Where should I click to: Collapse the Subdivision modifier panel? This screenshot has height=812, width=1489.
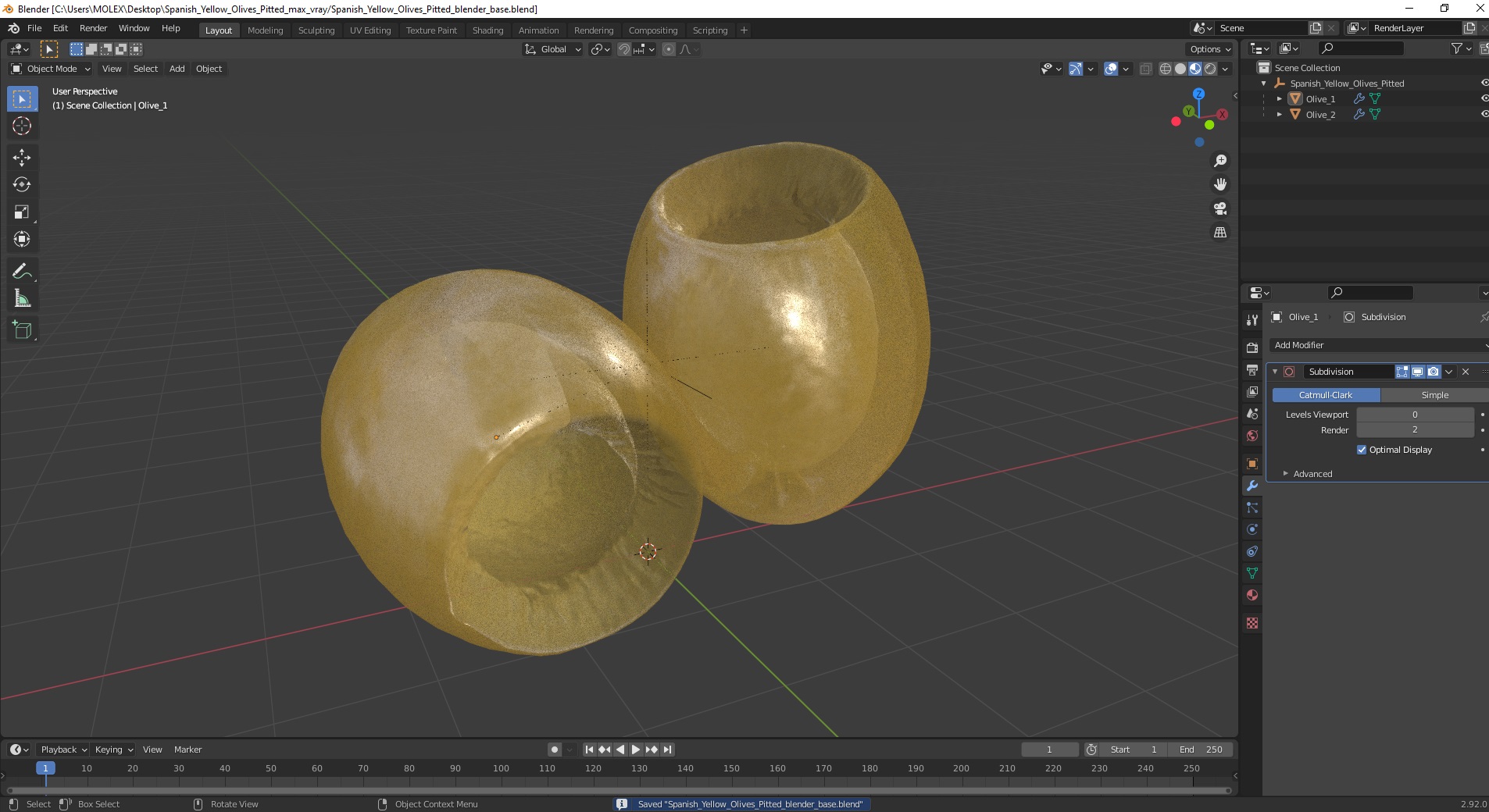pyautogui.click(x=1275, y=372)
